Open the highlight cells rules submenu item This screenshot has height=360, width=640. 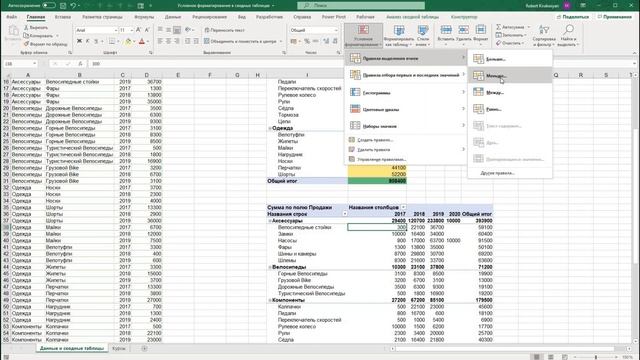407,58
